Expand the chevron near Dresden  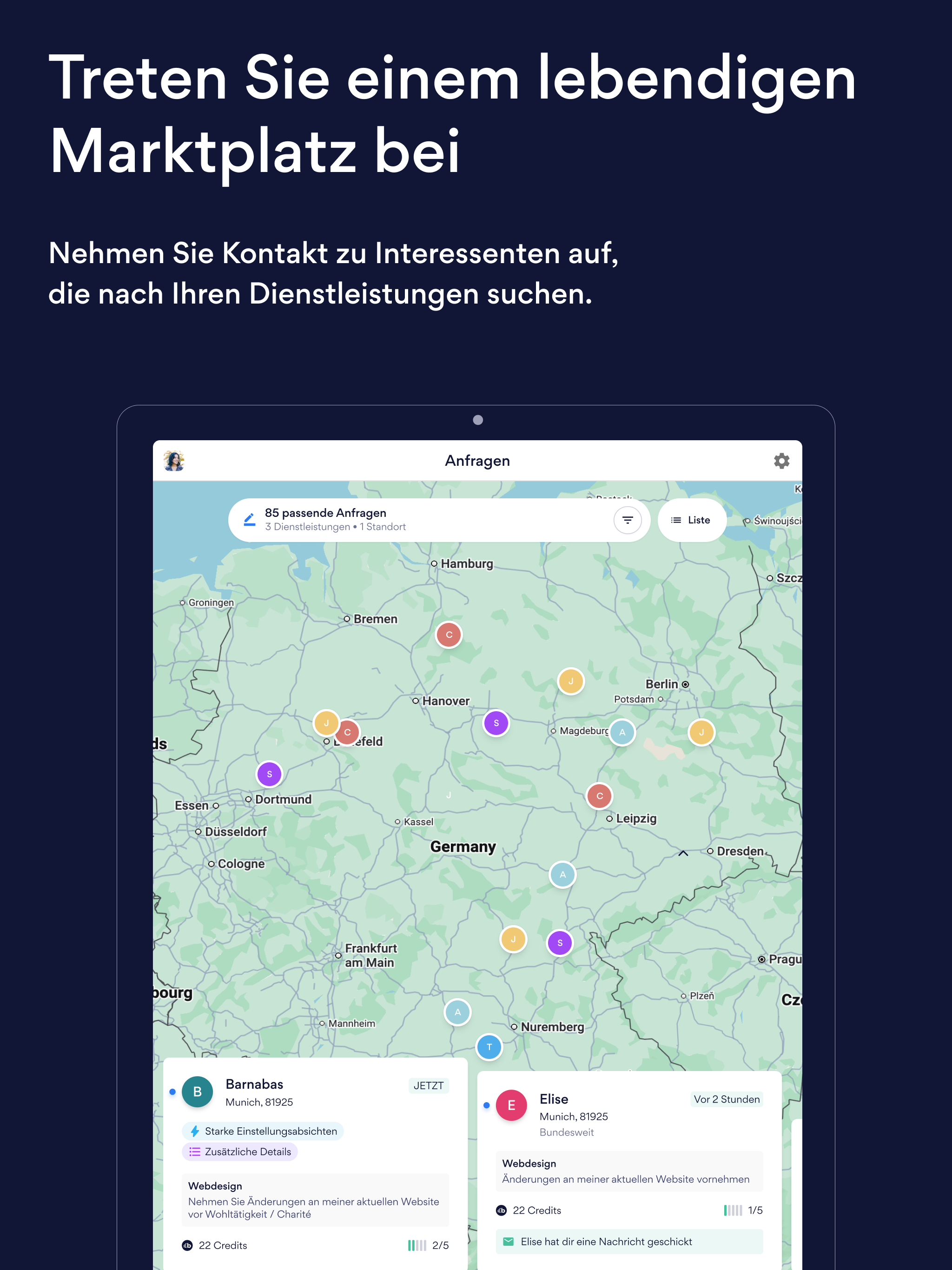point(683,853)
